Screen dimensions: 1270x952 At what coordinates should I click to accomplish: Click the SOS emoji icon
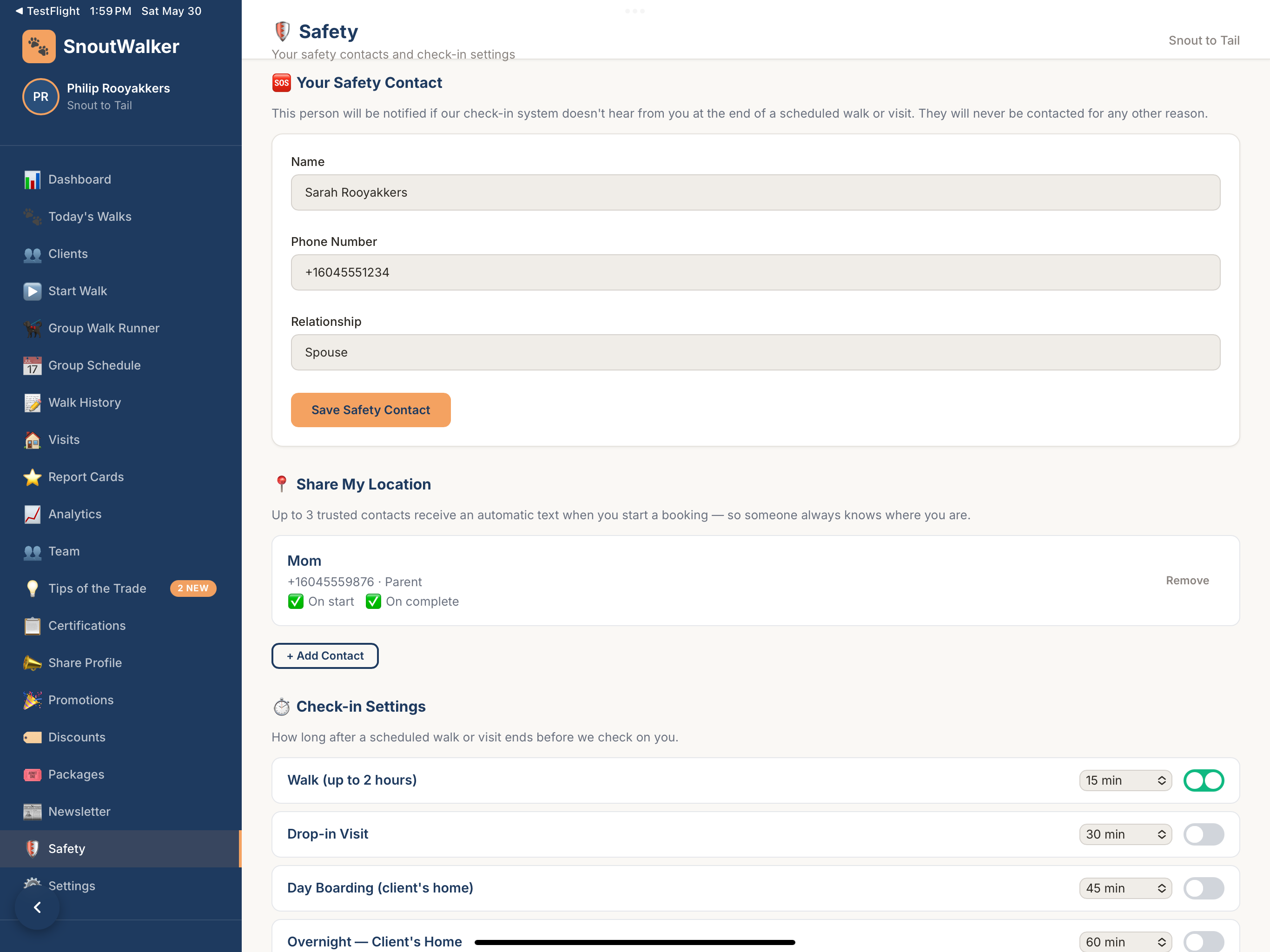(281, 83)
